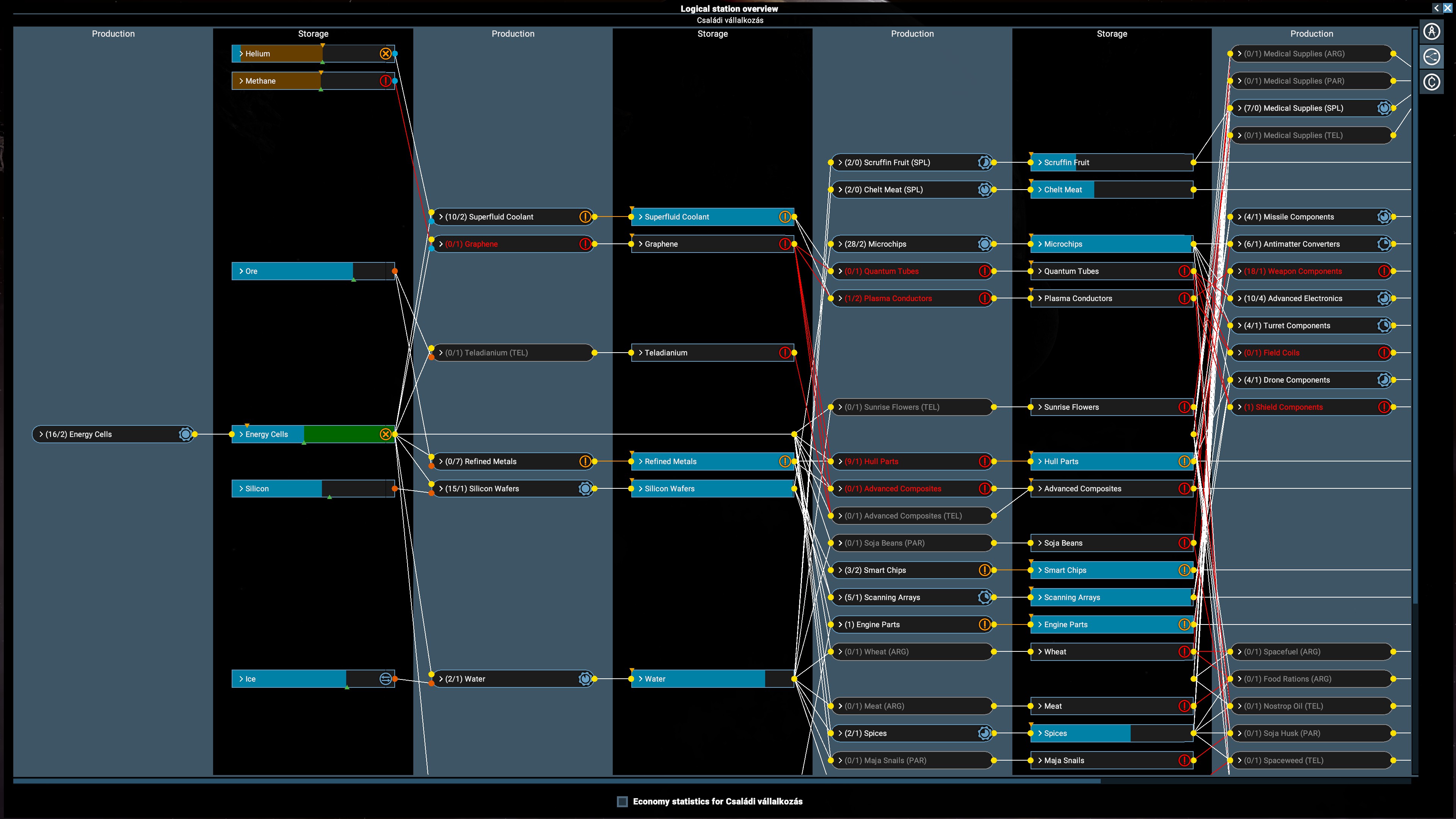
Task: Click the orange warning icon on Superfluid Coolant production
Action: tap(585, 217)
